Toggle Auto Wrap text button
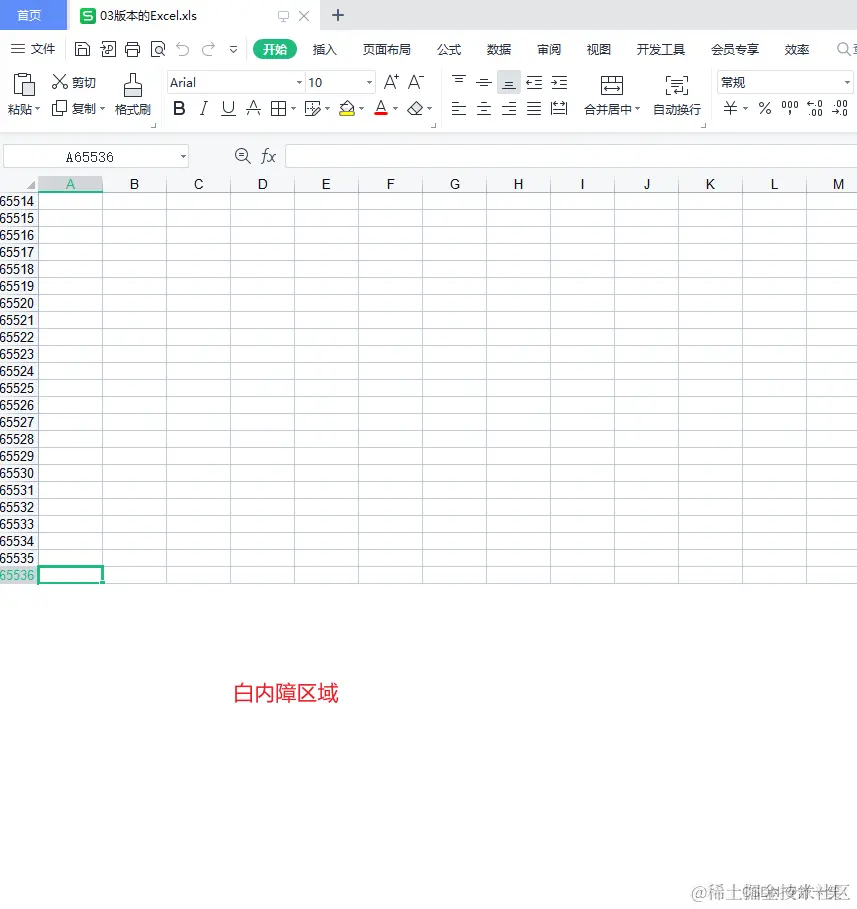The width and height of the screenshot is (857, 909). [x=677, y=95]
